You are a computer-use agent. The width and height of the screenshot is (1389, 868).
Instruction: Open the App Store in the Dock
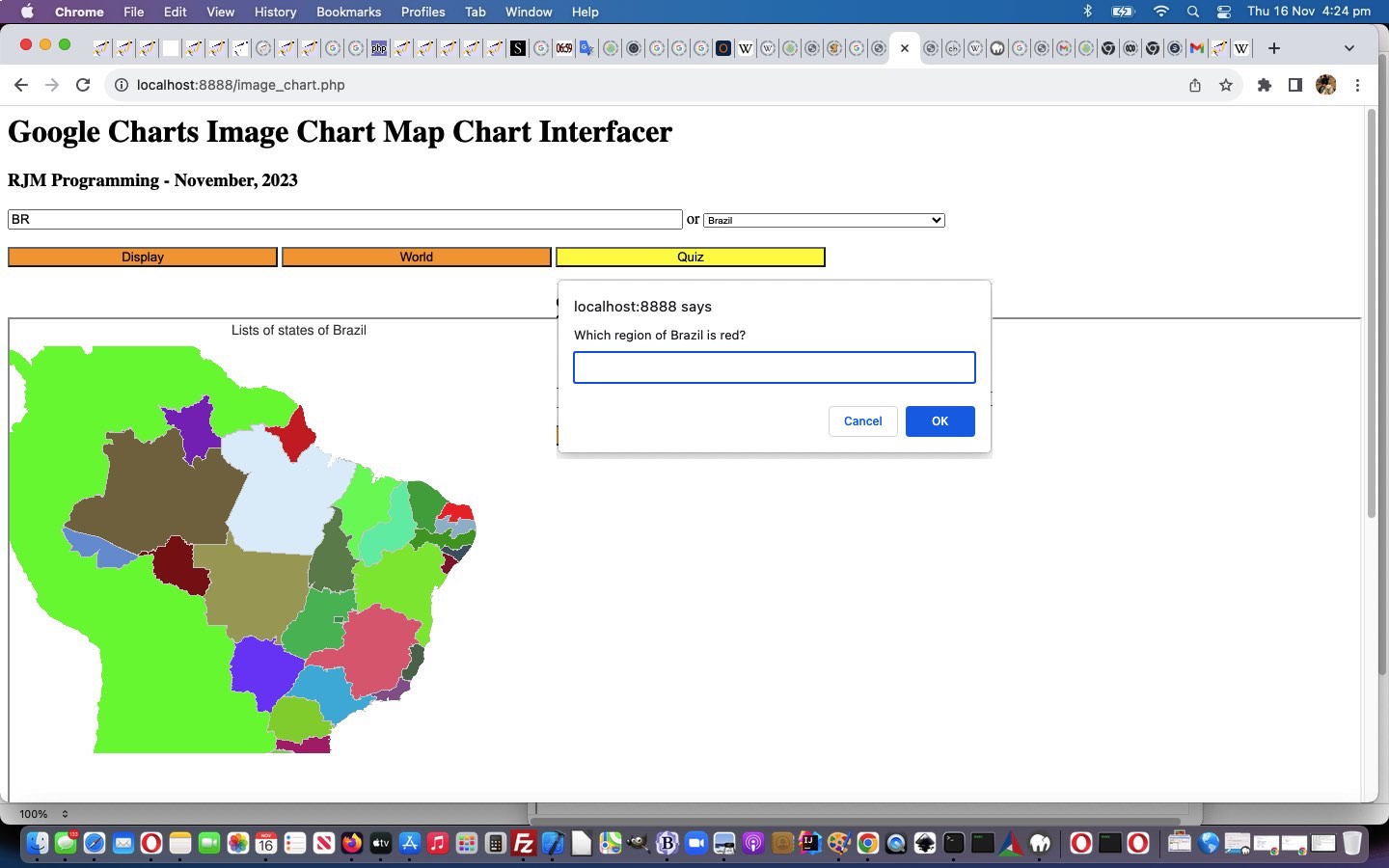[x=410, y=844]
